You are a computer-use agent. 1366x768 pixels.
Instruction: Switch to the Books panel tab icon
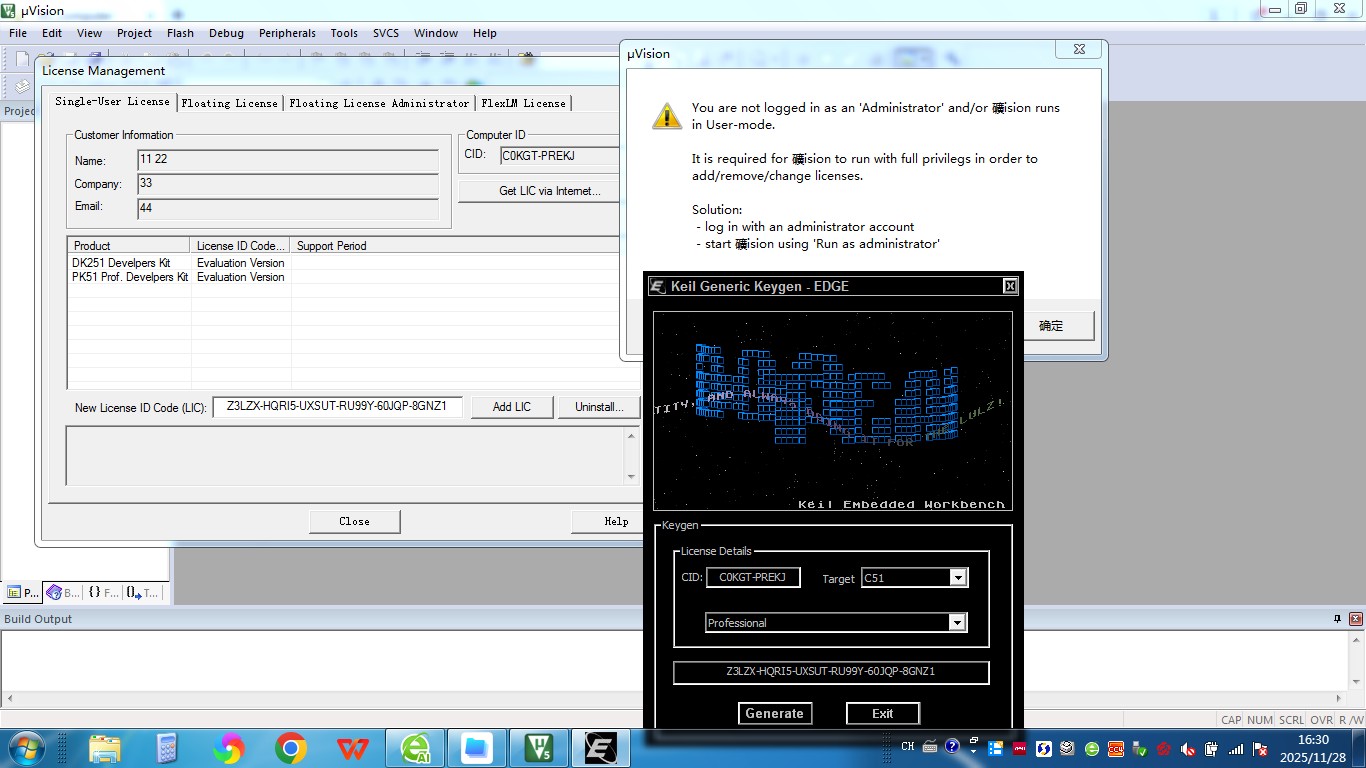[63, 592]
